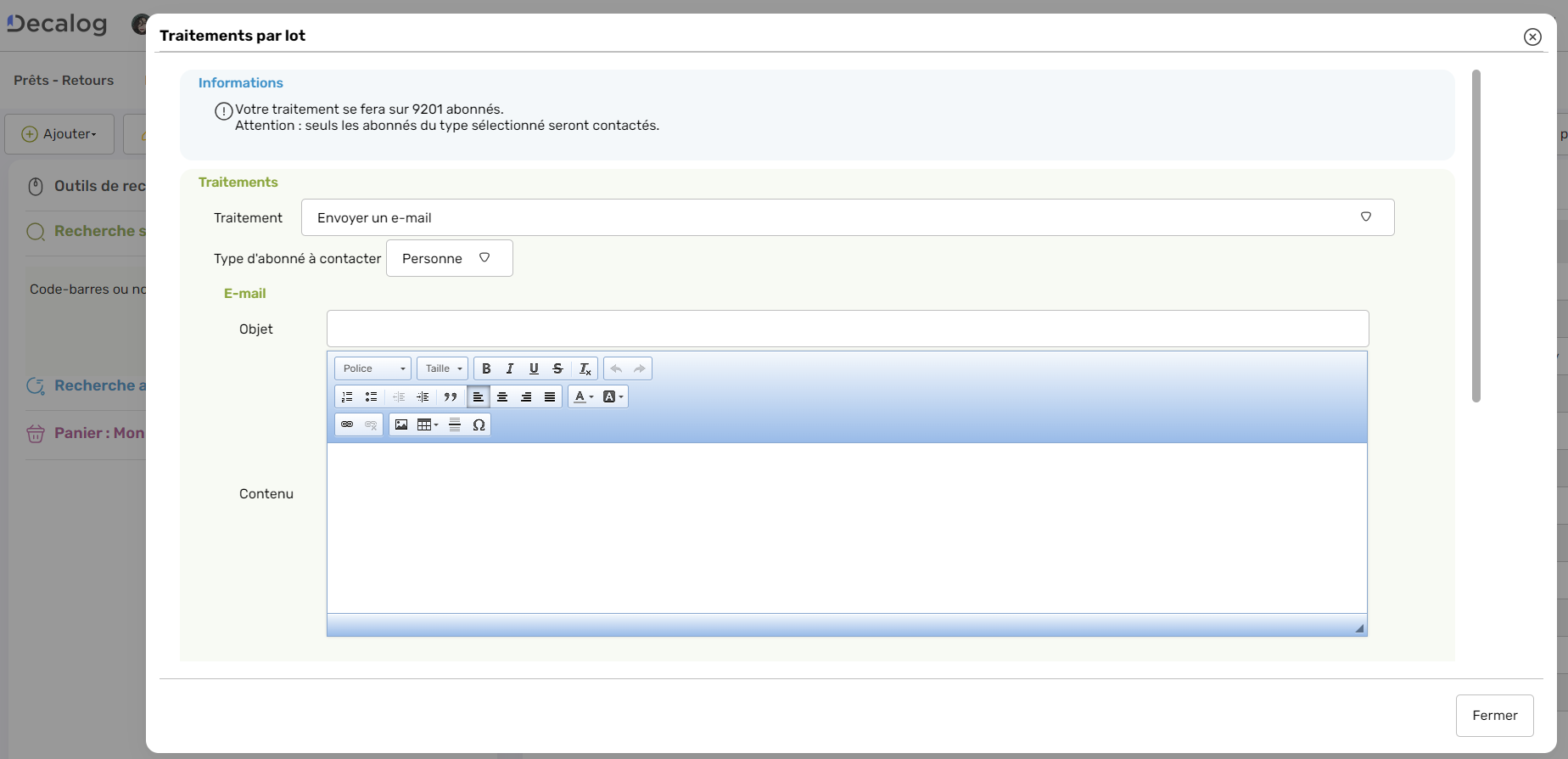Close the Traitements par lot dialog
The image size is (1568, 759).
1532,37
